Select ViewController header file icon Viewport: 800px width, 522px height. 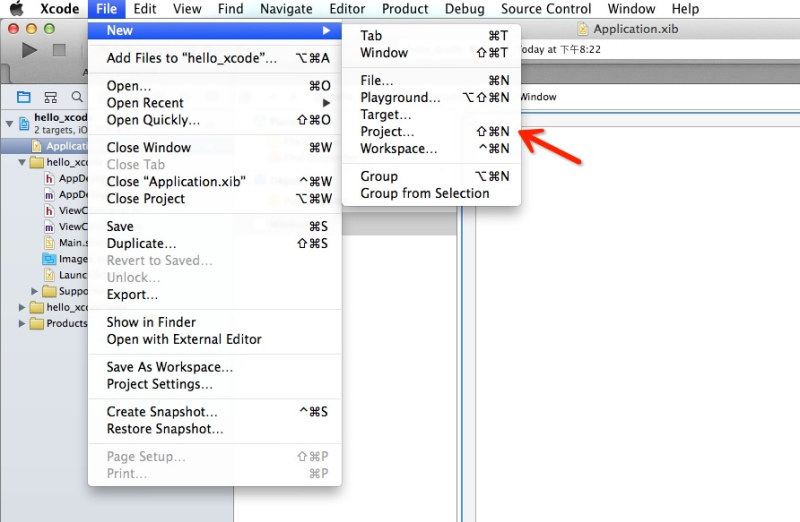[49, 210]
